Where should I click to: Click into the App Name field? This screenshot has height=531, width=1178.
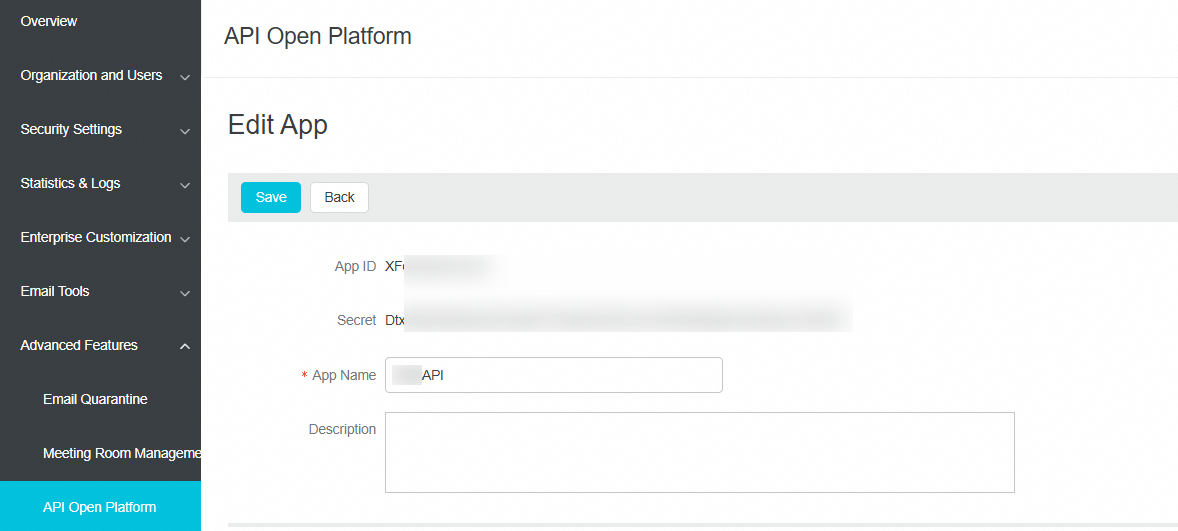click(554, 375)
